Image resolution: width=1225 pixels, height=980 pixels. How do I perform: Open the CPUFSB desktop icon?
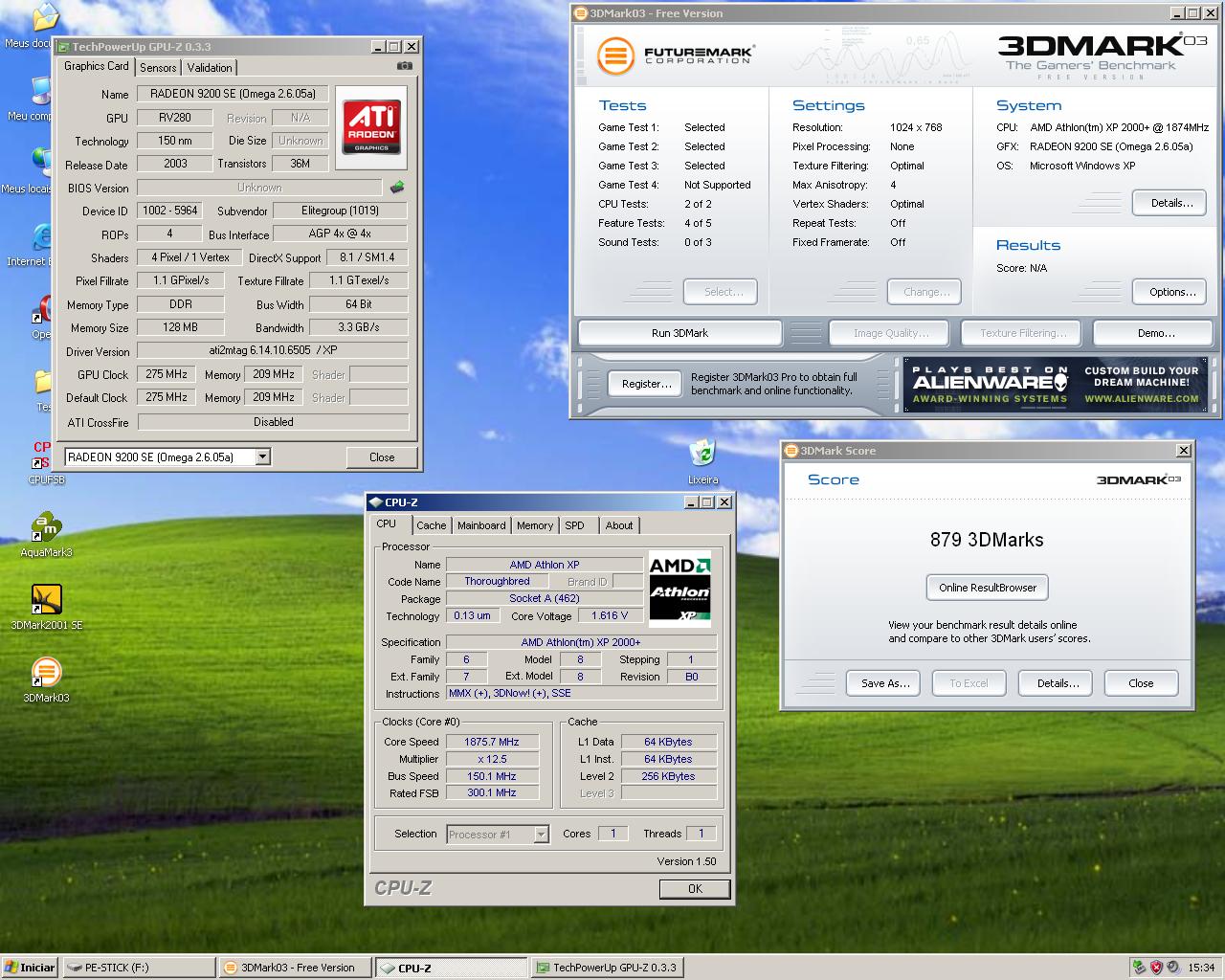pos(45,462)
